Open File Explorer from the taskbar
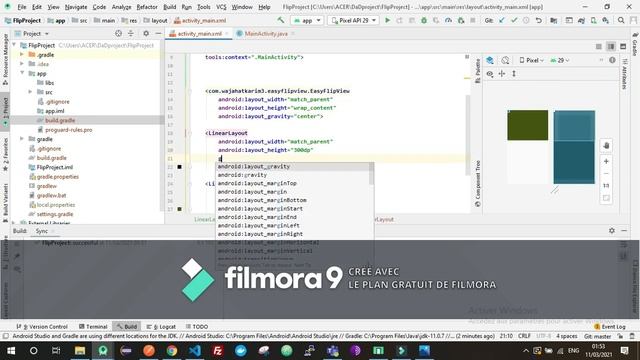The width and height of the screenshot is (640, 360). click(80, 351)
